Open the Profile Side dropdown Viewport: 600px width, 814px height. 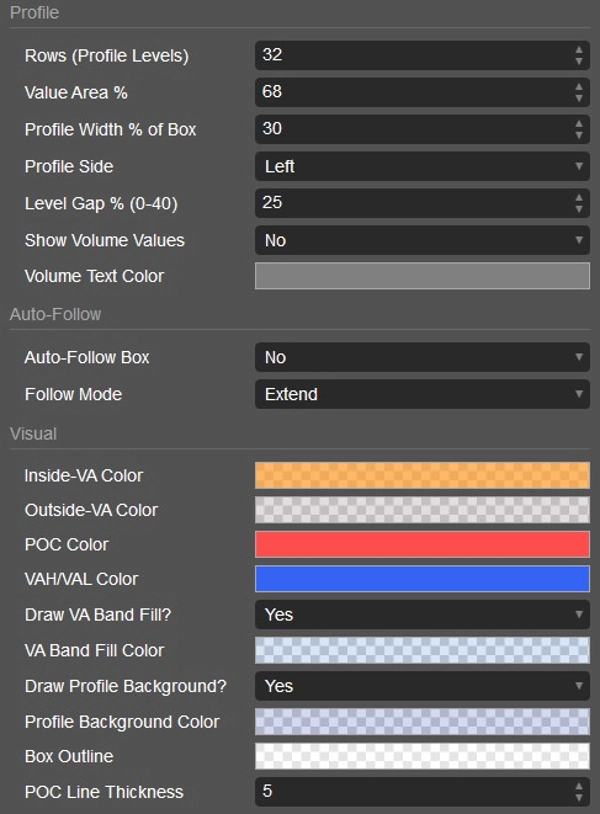[x=420, y=166]
